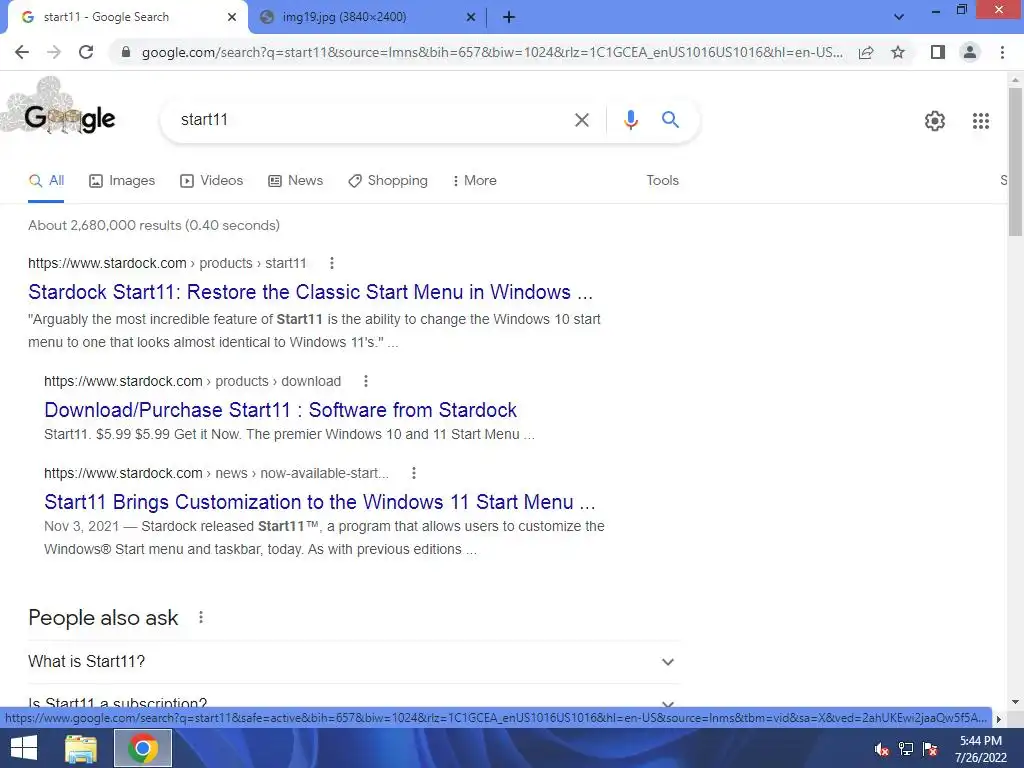Click the People also ask heading

(103, 618)
